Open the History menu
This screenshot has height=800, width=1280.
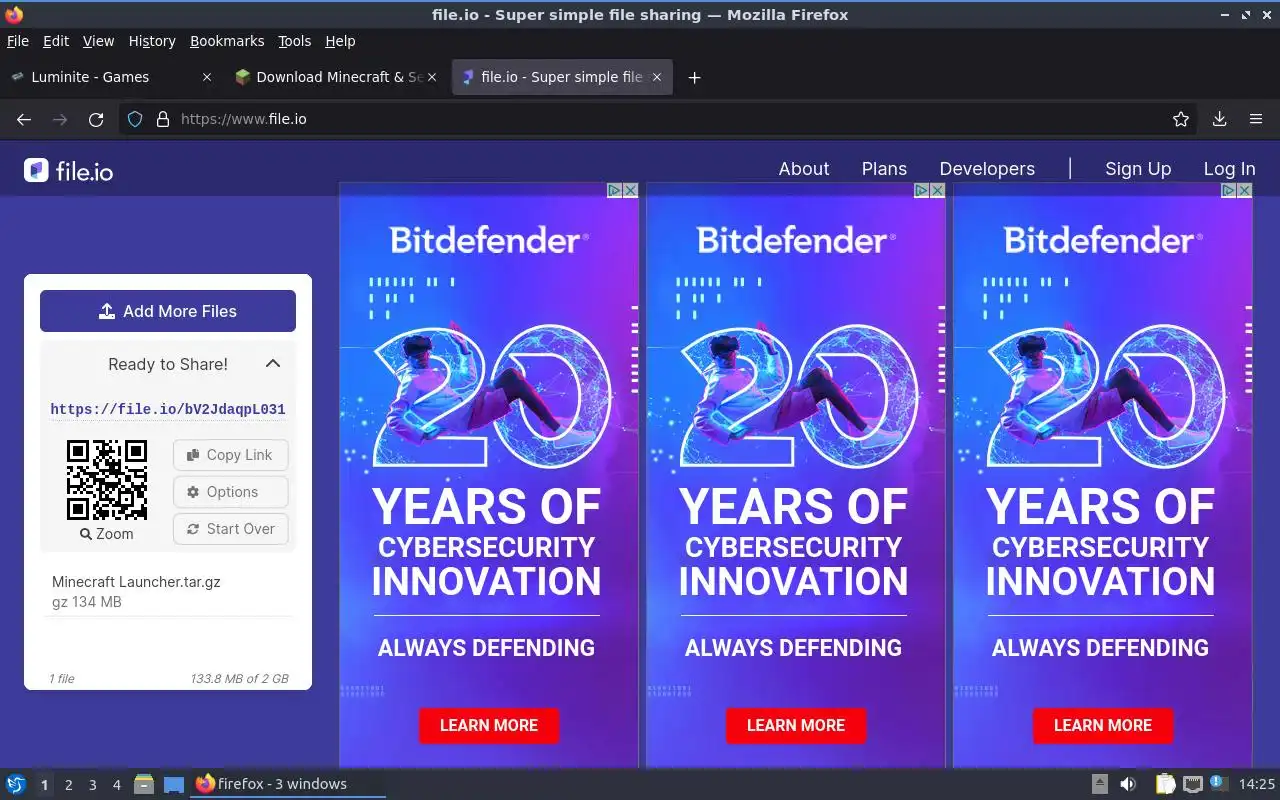click(152, 41)
